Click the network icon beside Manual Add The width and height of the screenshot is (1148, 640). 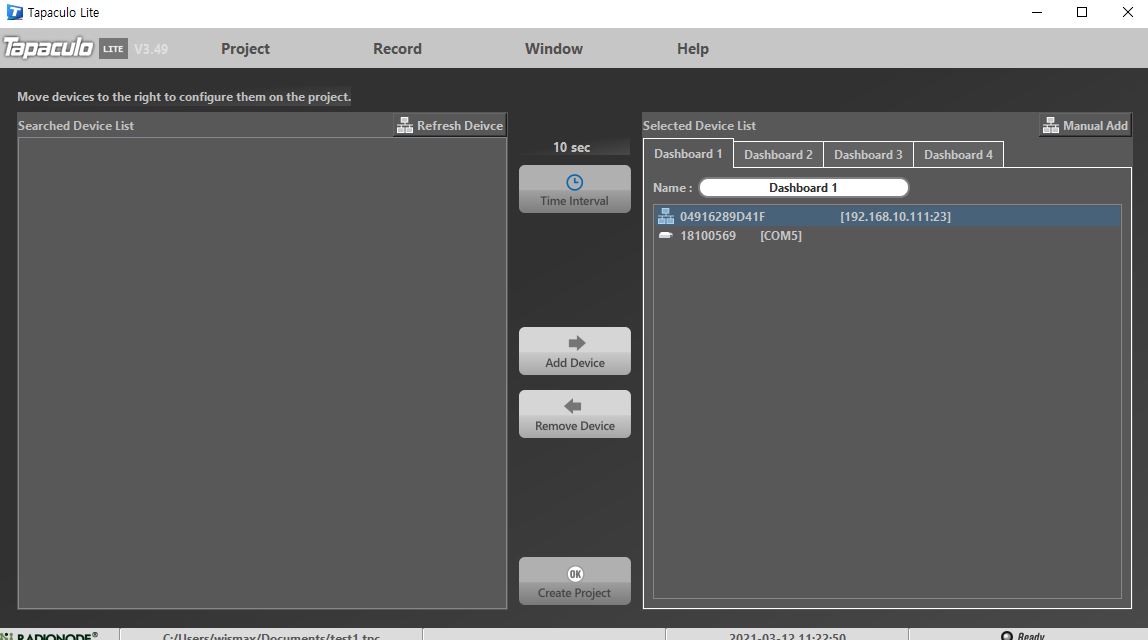tap(1051, 126)
